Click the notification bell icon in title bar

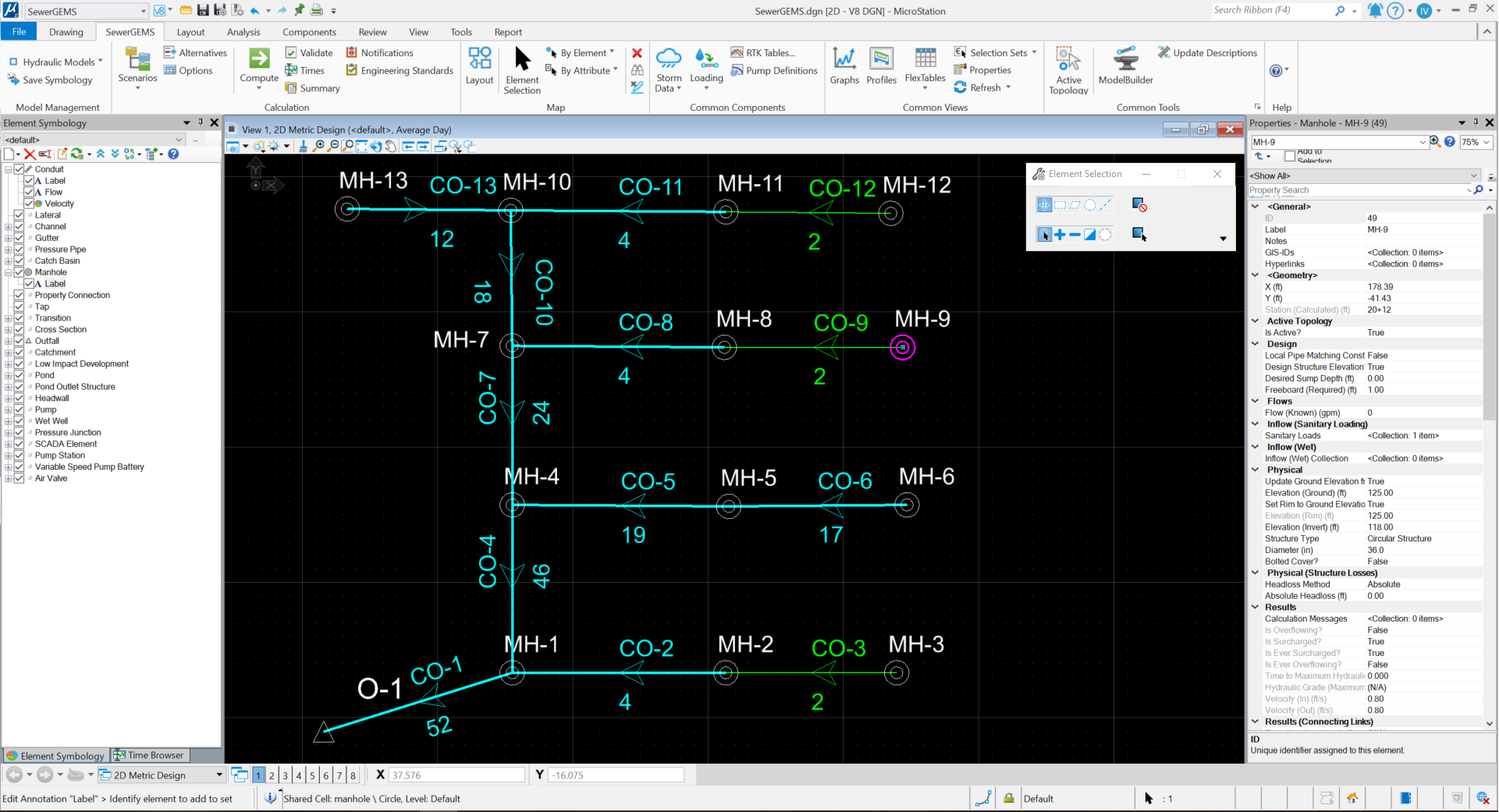[x=1374, y=11]
